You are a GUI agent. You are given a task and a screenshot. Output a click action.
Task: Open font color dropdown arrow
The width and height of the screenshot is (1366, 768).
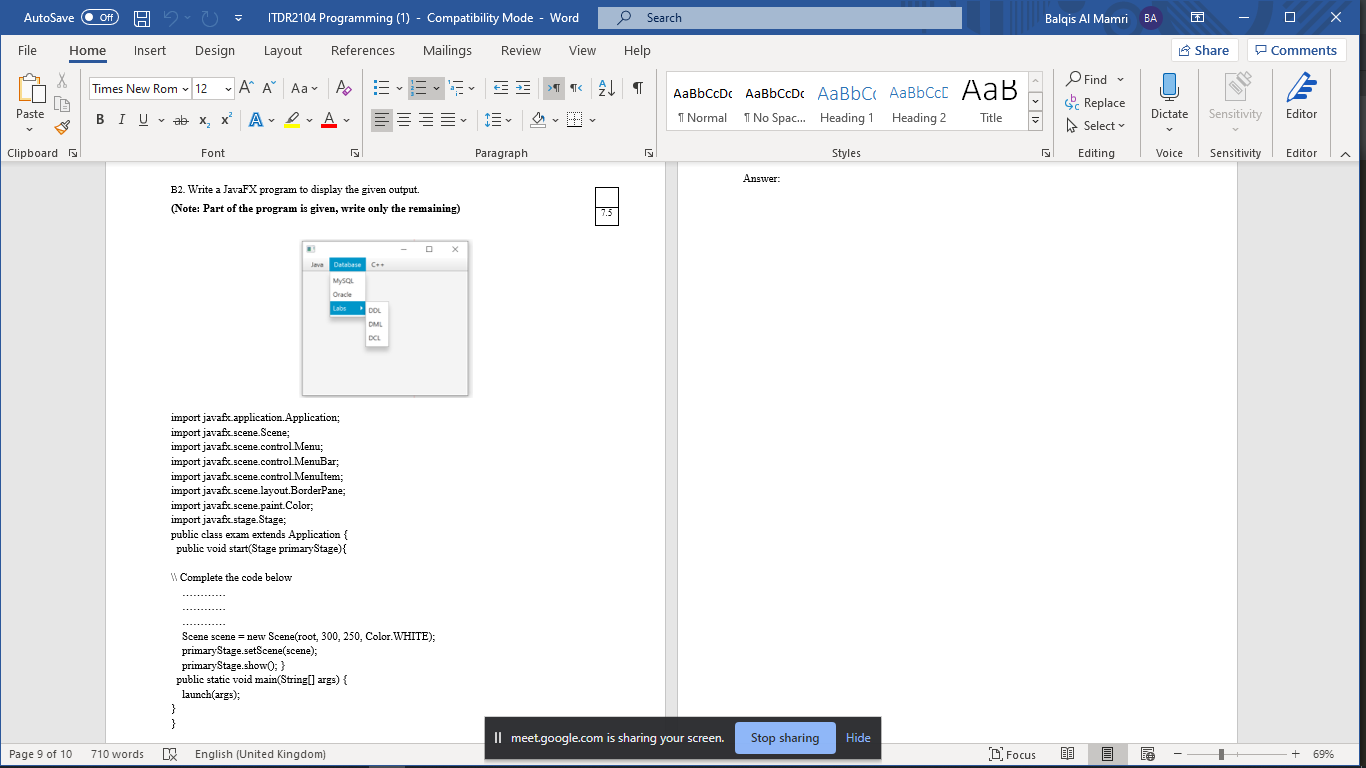tap(347, 120)
